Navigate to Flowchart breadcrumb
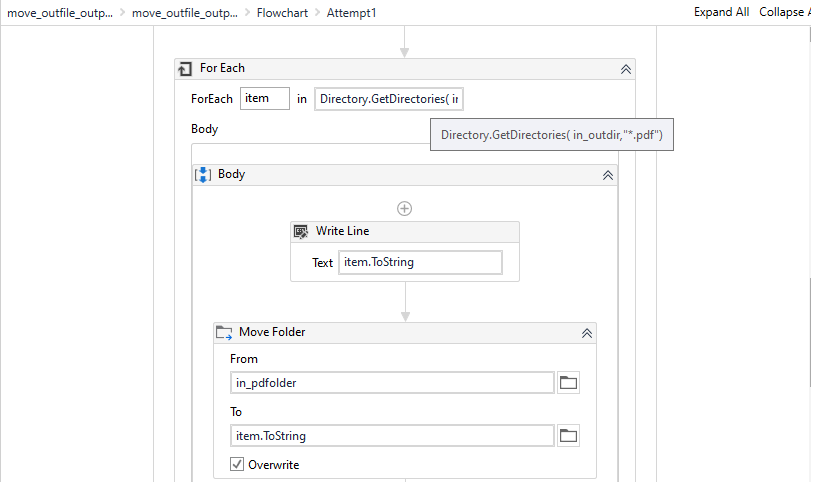 tap(284, 13)
